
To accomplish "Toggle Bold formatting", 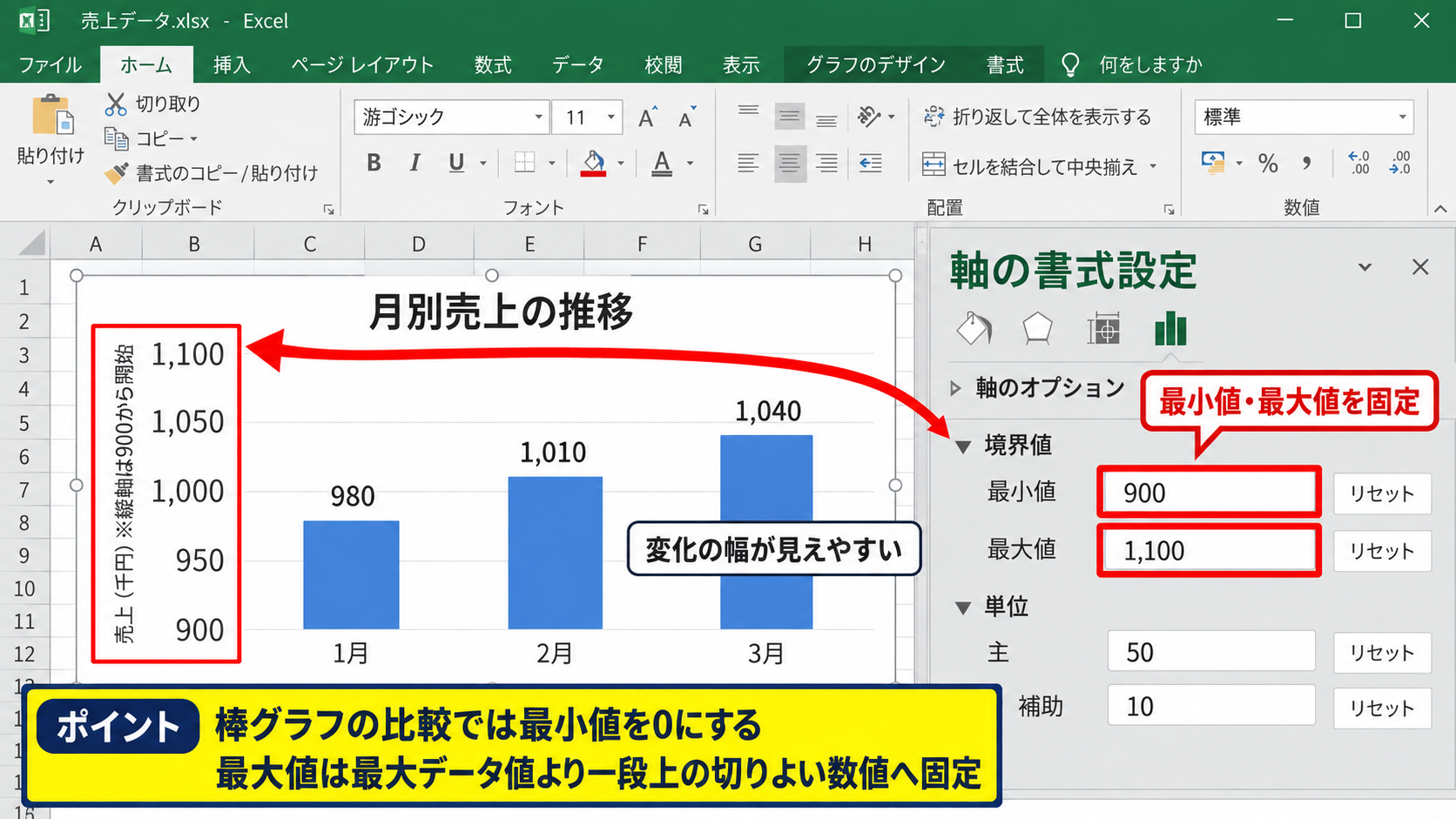I will [374, 163].
